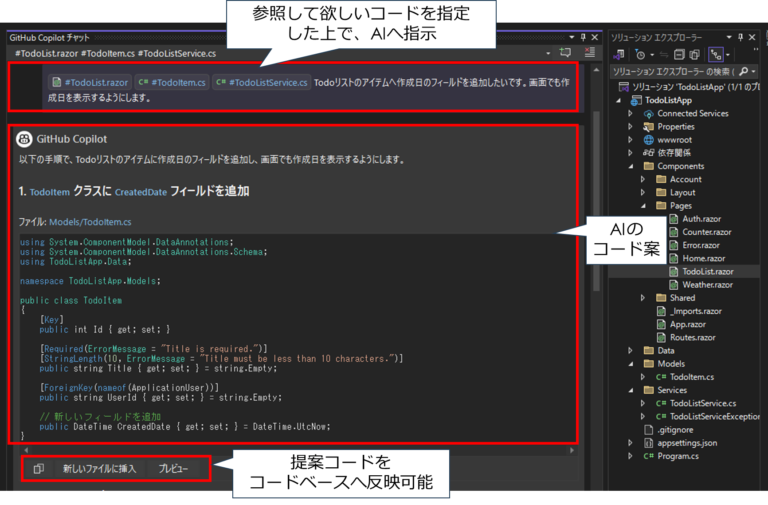
Task: Select the Properties wrench folder icon
Action: click(648, 127)
